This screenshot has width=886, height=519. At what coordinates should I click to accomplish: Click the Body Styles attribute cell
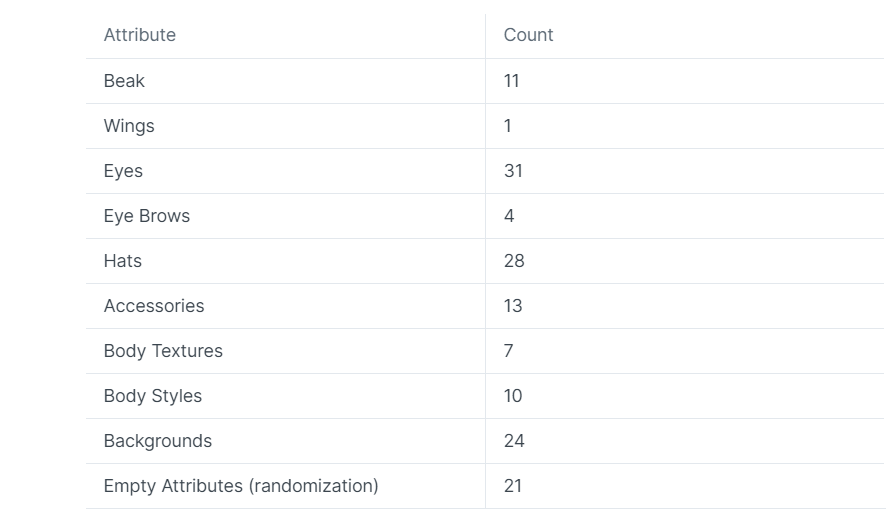[285, 396]
